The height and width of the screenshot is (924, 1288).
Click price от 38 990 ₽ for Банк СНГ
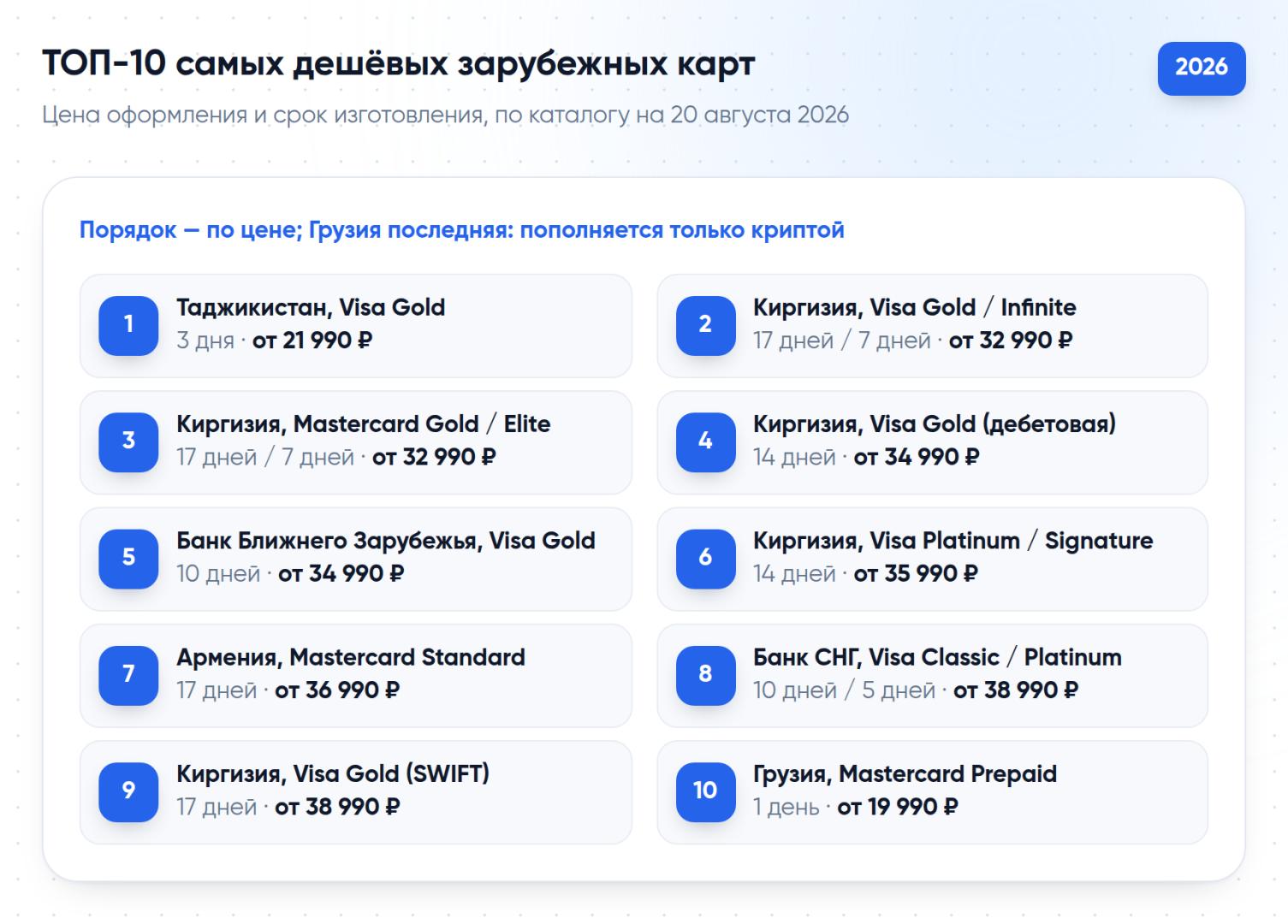(1016, 690)
